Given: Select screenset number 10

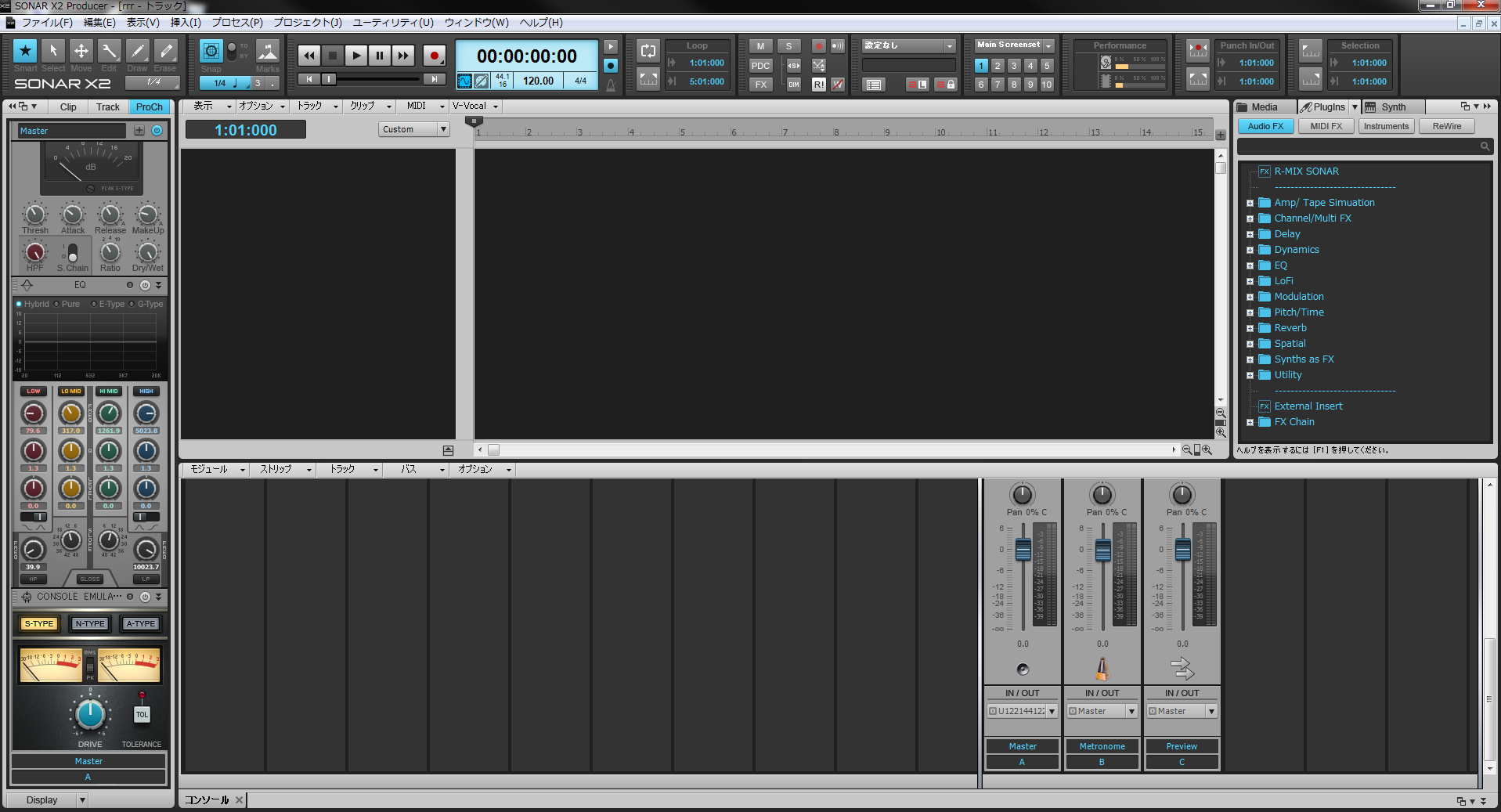Looking at the screenshot, I should 1047,85.
